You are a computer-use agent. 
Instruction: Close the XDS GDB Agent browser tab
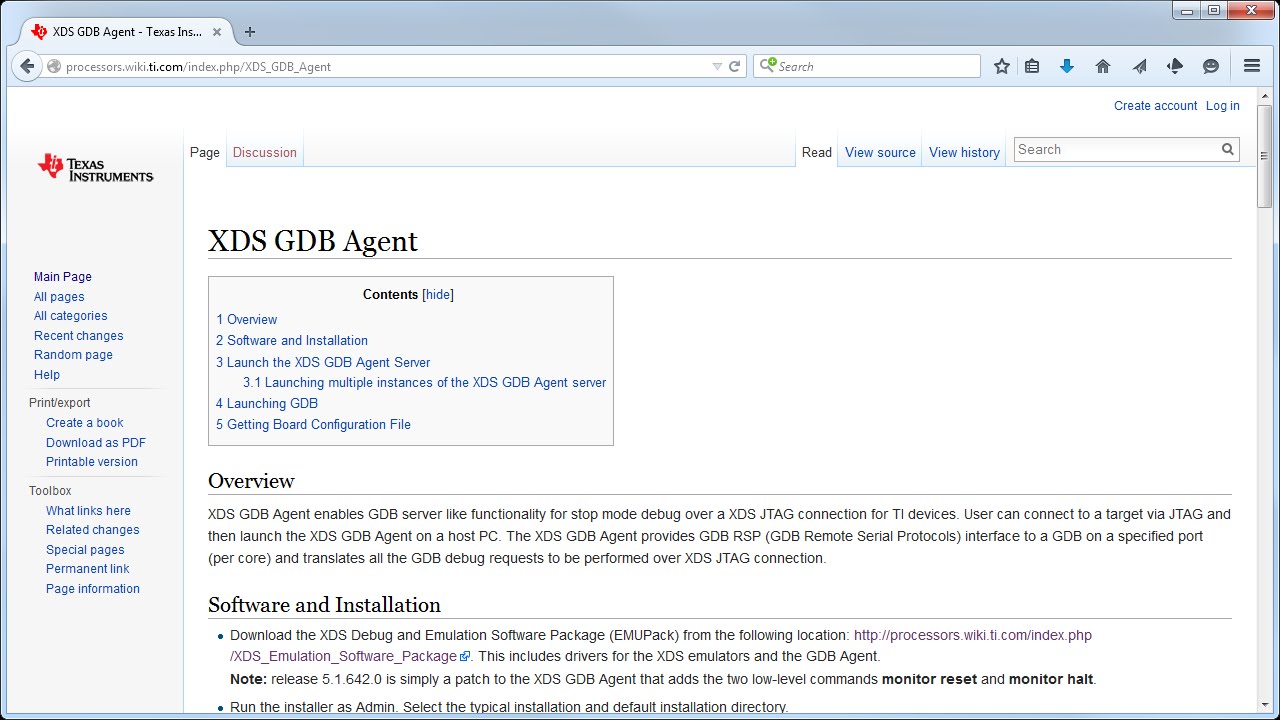point(217,32)
